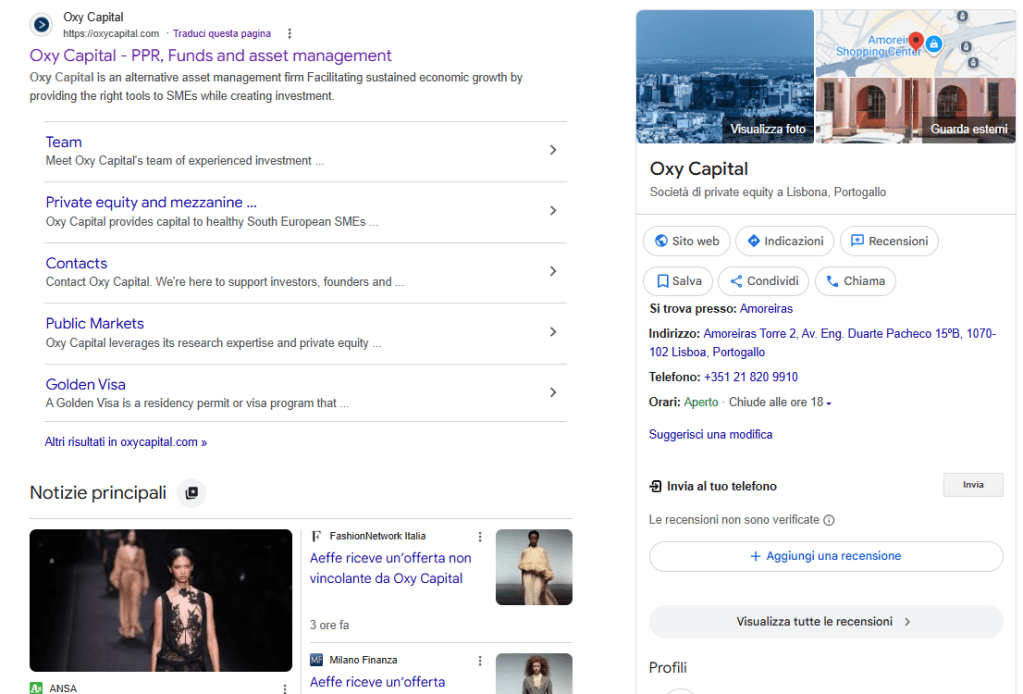Click the Notizie principali collection icon

[x=192, y=493]
